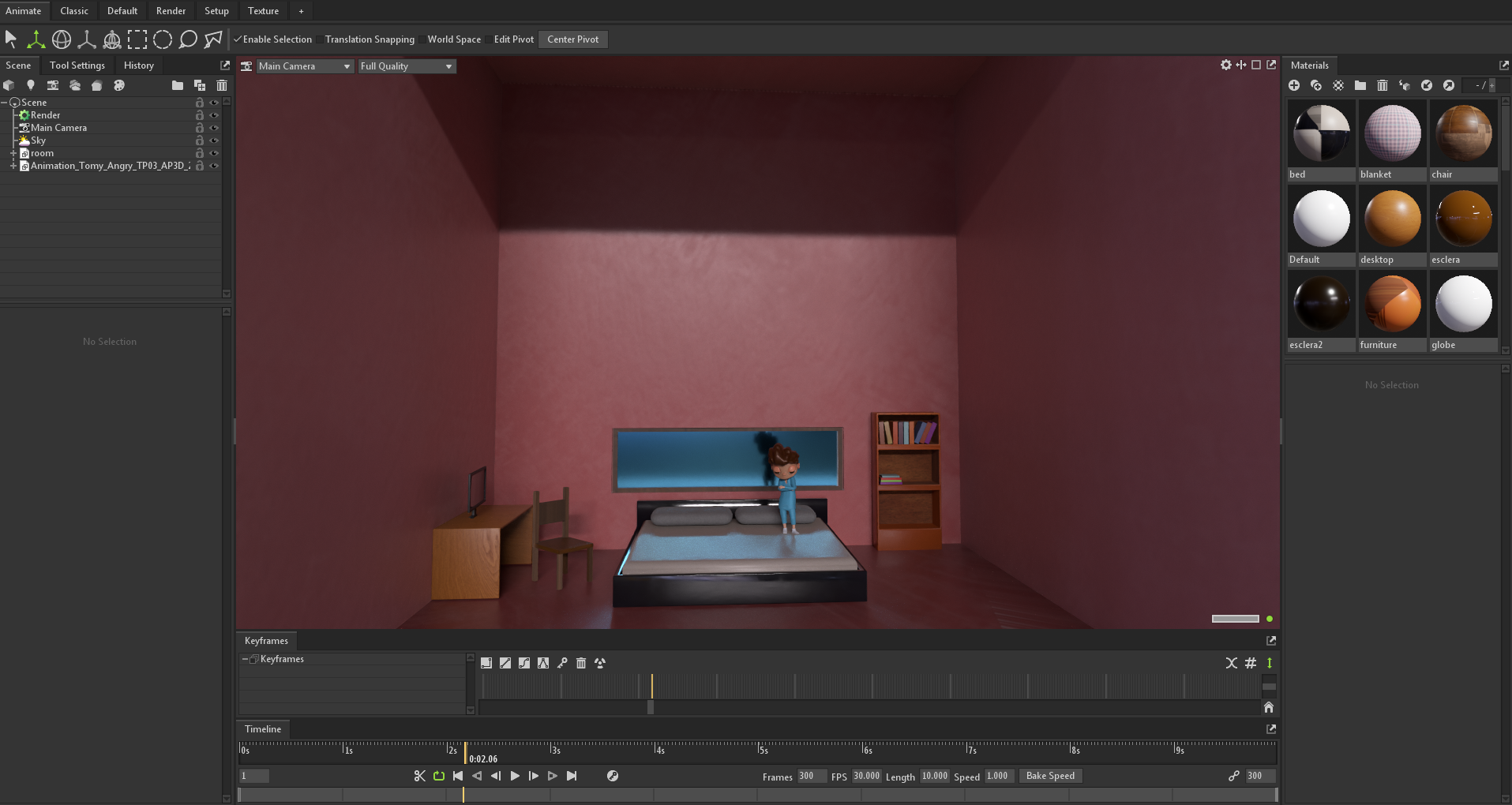Screen dimensions: 1512x805
Task: Open the Setup layout tab
Action: 216,11
